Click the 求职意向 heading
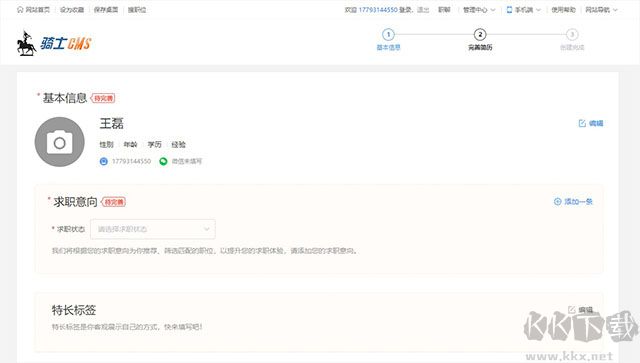The height and width of the screenshot is (363, 640). pyautogui.click(x=76, y=202)
